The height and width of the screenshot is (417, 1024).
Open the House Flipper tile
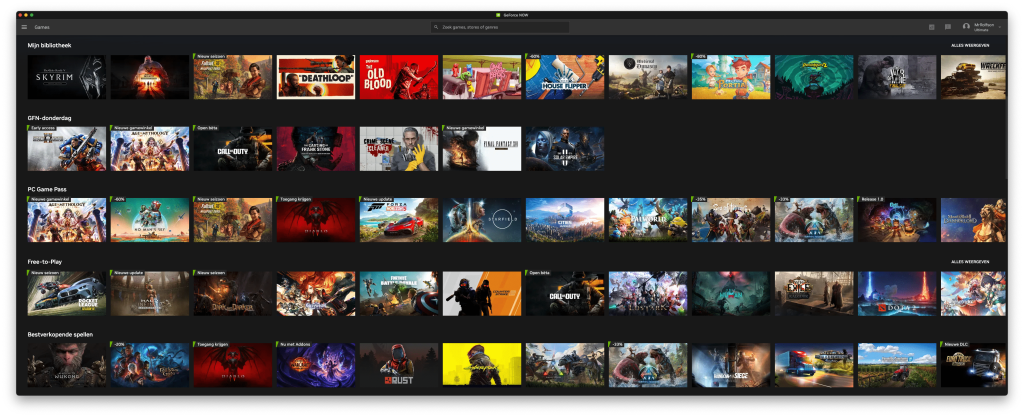pyautogui.click(x=565, y=77)
